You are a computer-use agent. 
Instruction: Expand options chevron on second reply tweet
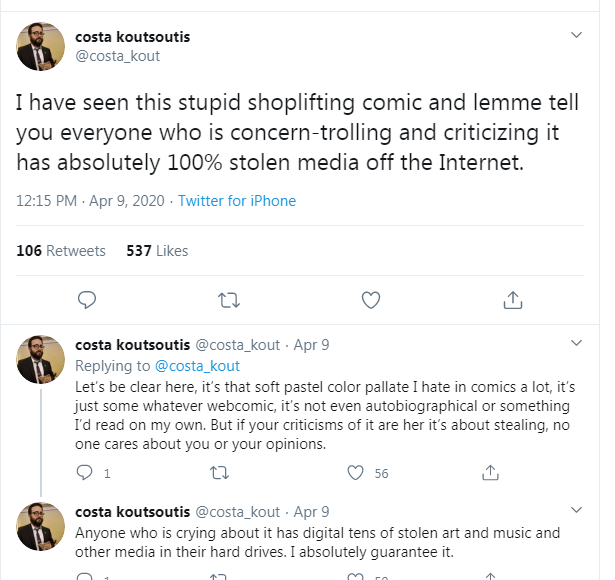pyautogui.click(x=576, y=510)
